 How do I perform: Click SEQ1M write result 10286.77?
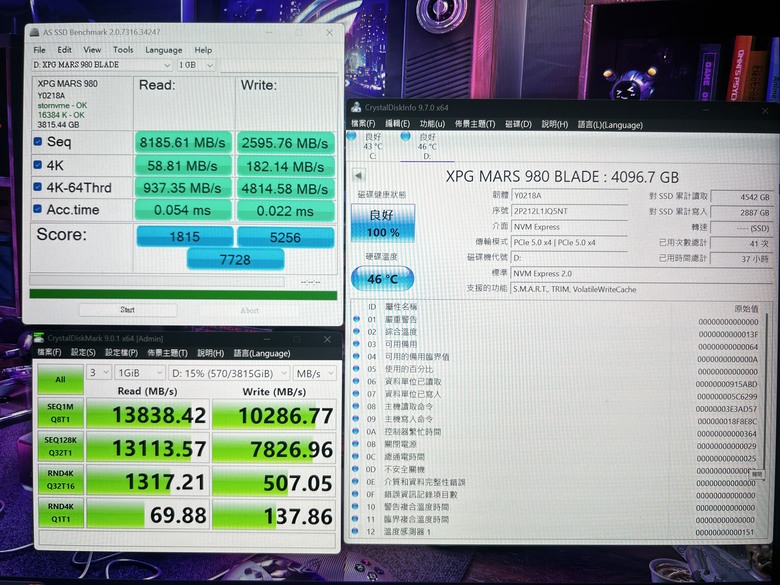point(274,415)
